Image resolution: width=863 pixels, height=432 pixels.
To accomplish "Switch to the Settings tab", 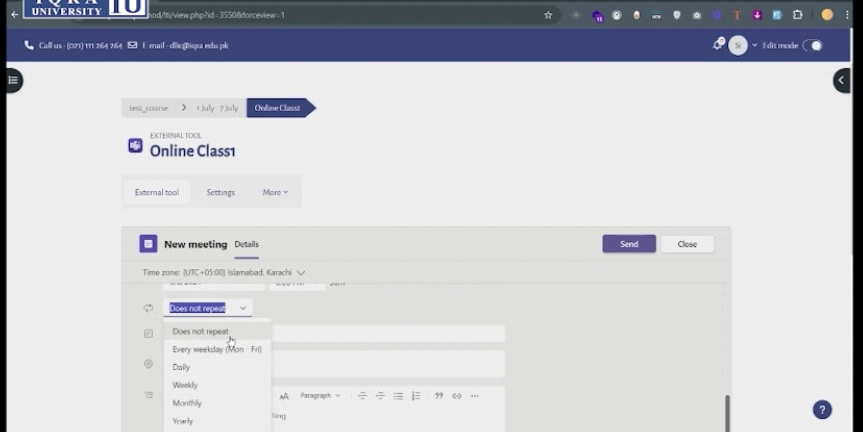I will 220,192.
